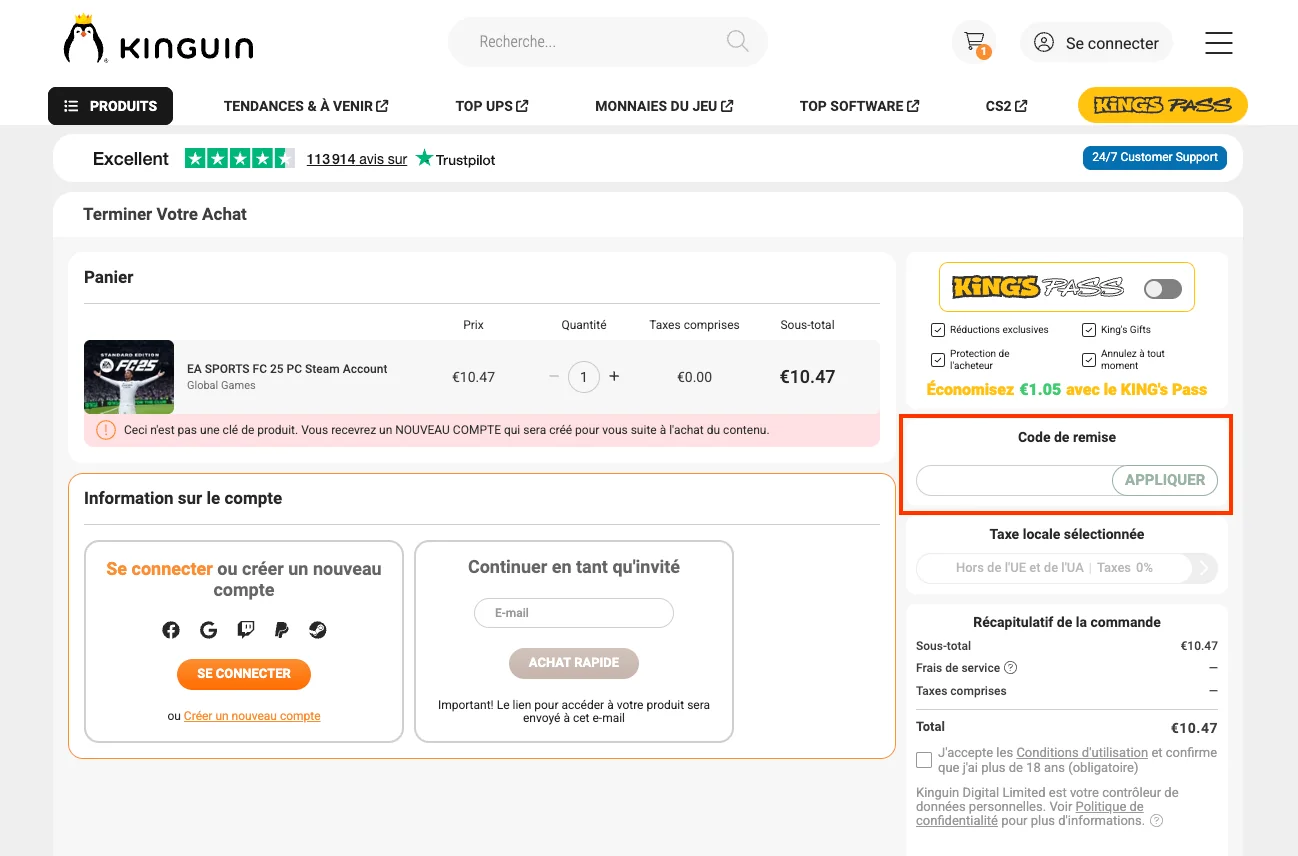Image resolution: width=1298 pixels, height=856 pixels.
Task: Click the yellow KINGS PASS nav button
Action: [x=1162, y=105]
